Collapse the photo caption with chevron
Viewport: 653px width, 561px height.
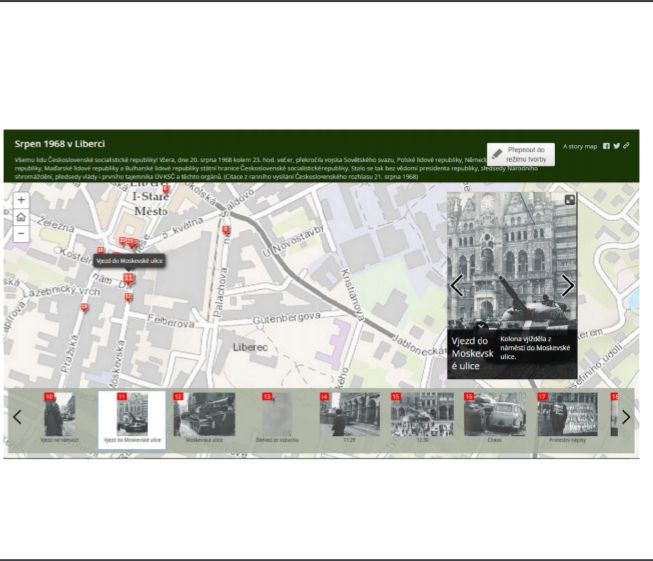481,325
